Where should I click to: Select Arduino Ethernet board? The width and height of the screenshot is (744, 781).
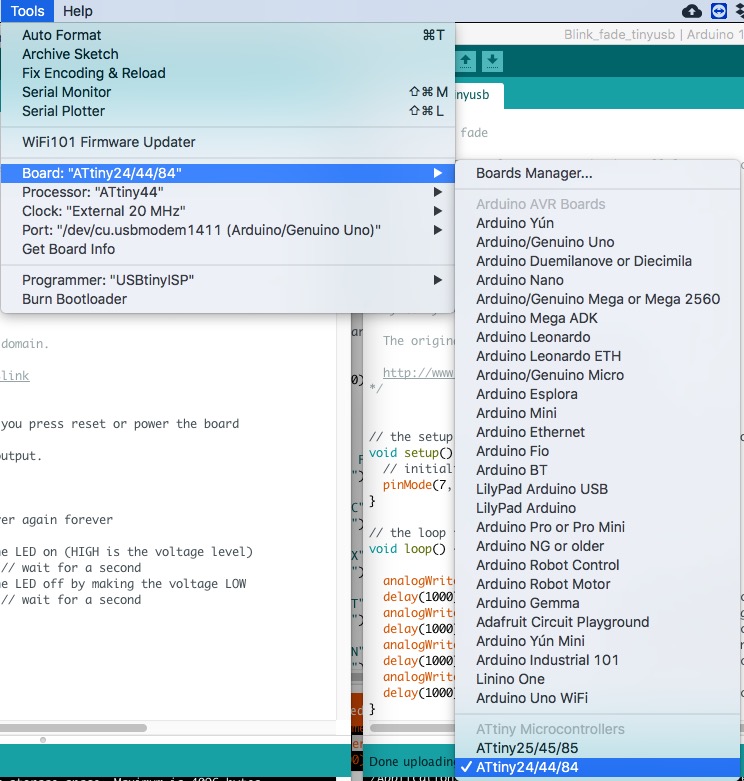coord(598,432)
